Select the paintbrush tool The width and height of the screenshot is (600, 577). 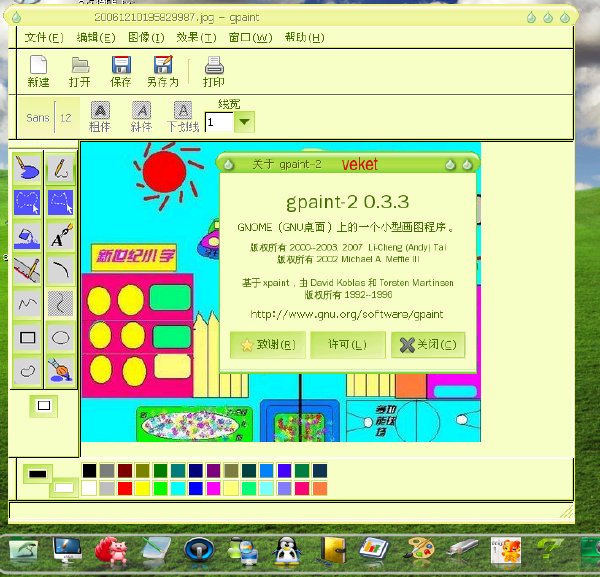point(60,371)
